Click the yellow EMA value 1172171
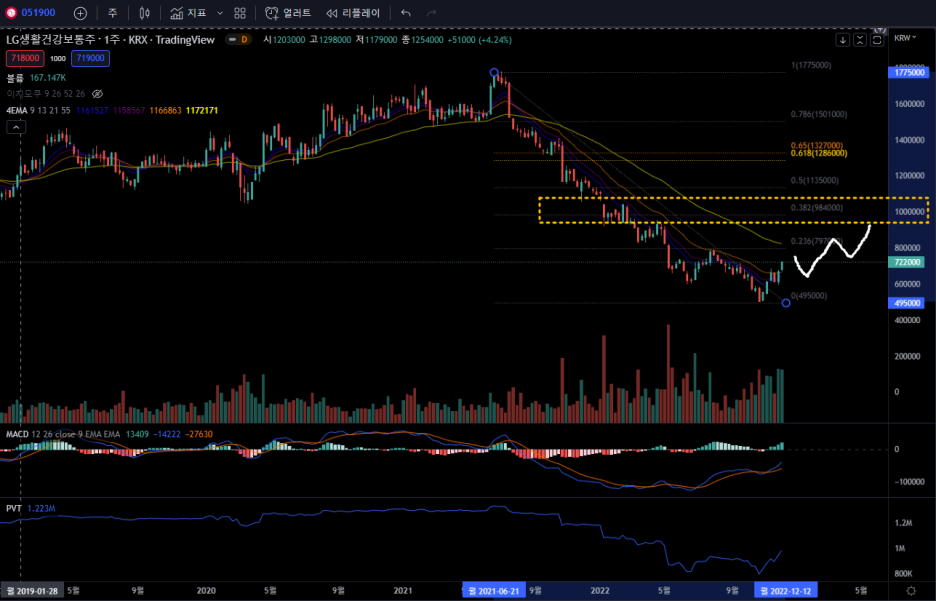The height and width of the screenshot is (601, 936). 202,110
